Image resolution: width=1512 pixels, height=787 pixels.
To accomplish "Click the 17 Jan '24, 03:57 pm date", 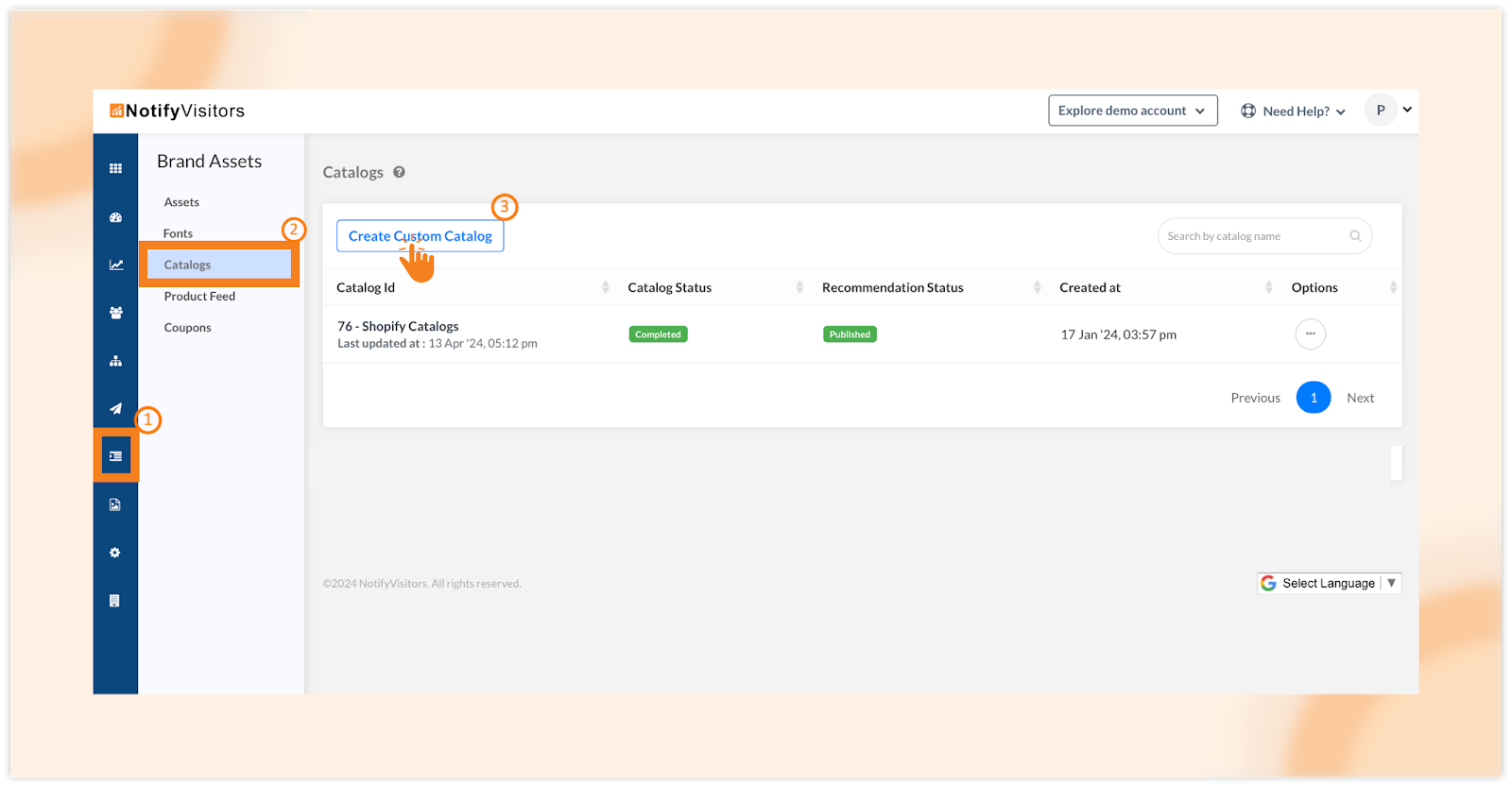I will tap(1118, 334).
